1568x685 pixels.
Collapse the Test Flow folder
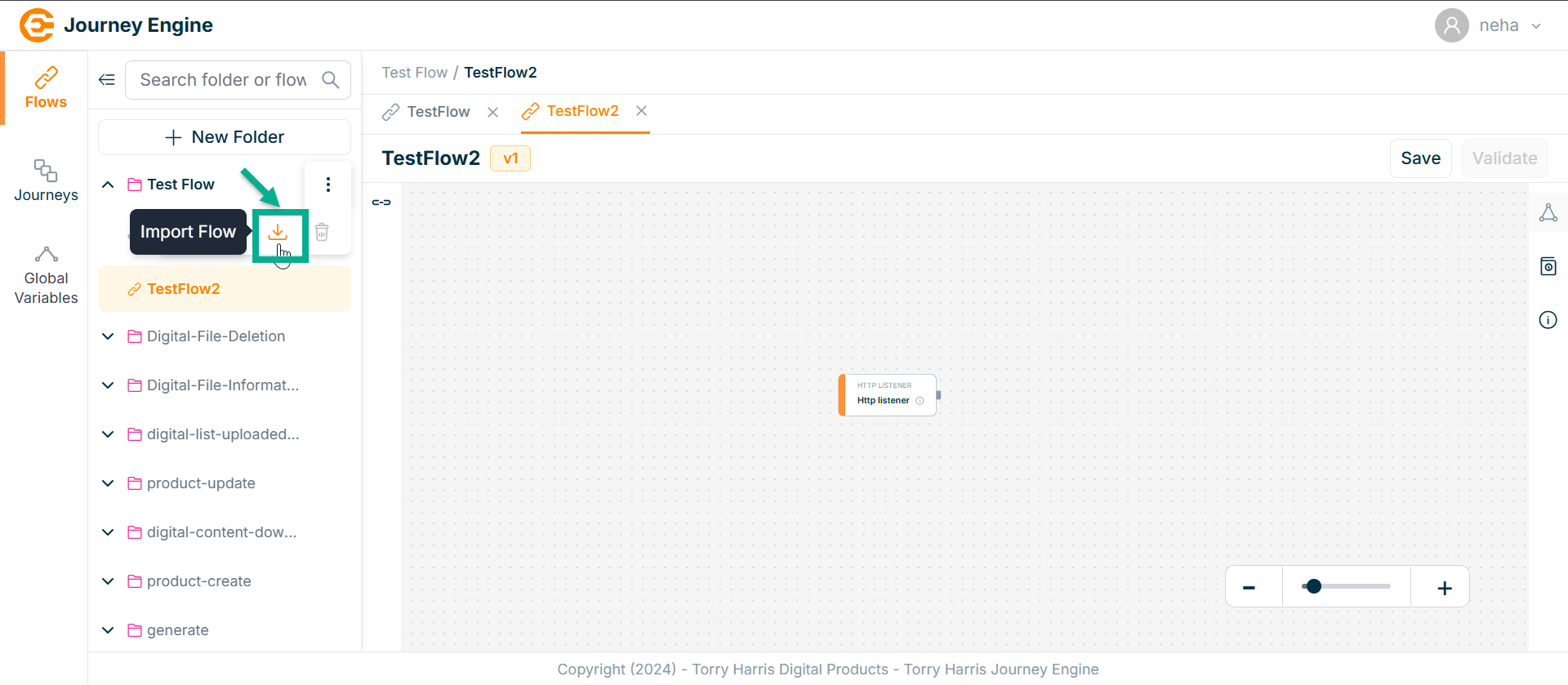[108, 185]
